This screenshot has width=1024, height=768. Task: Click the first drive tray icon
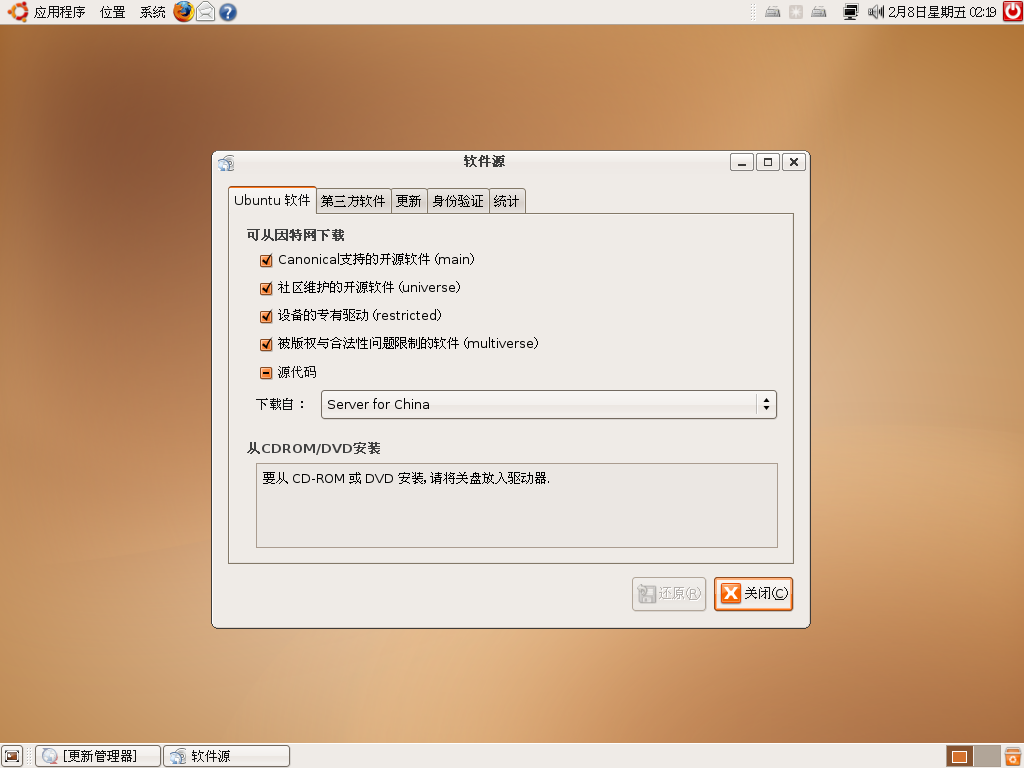click(x=773, y=12)
